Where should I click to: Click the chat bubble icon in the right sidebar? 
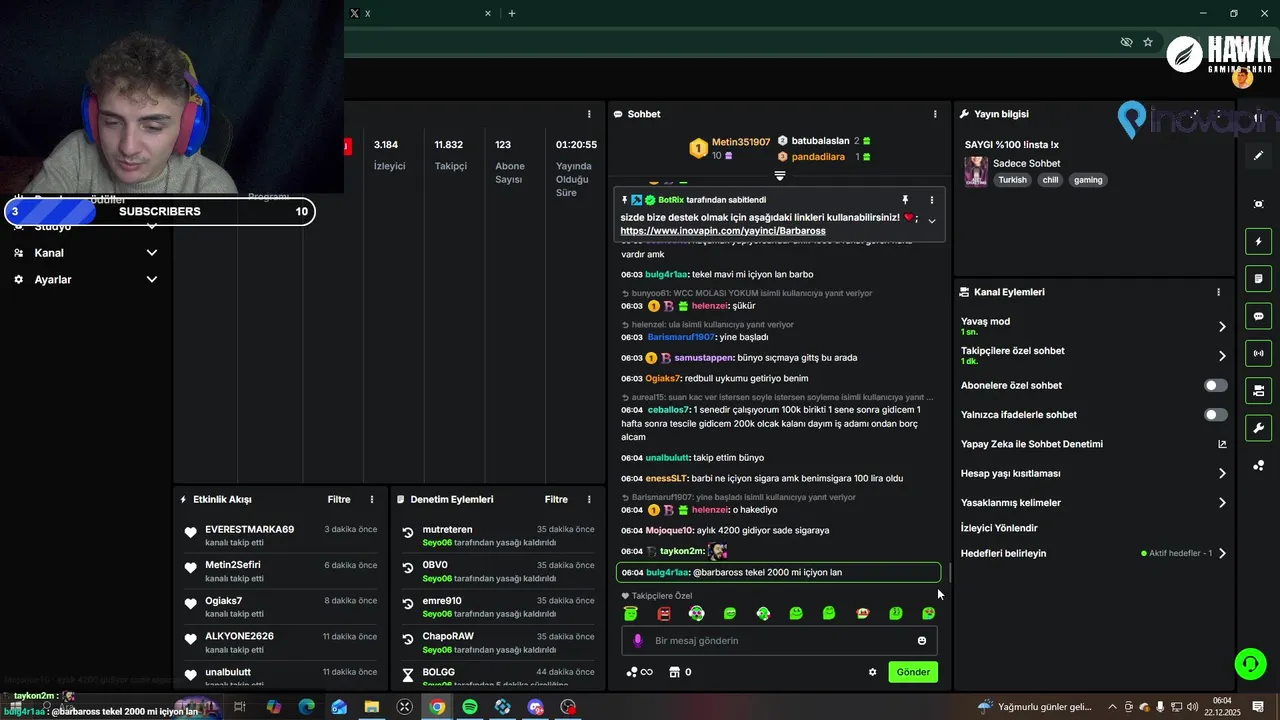(x=1259, y=316)
